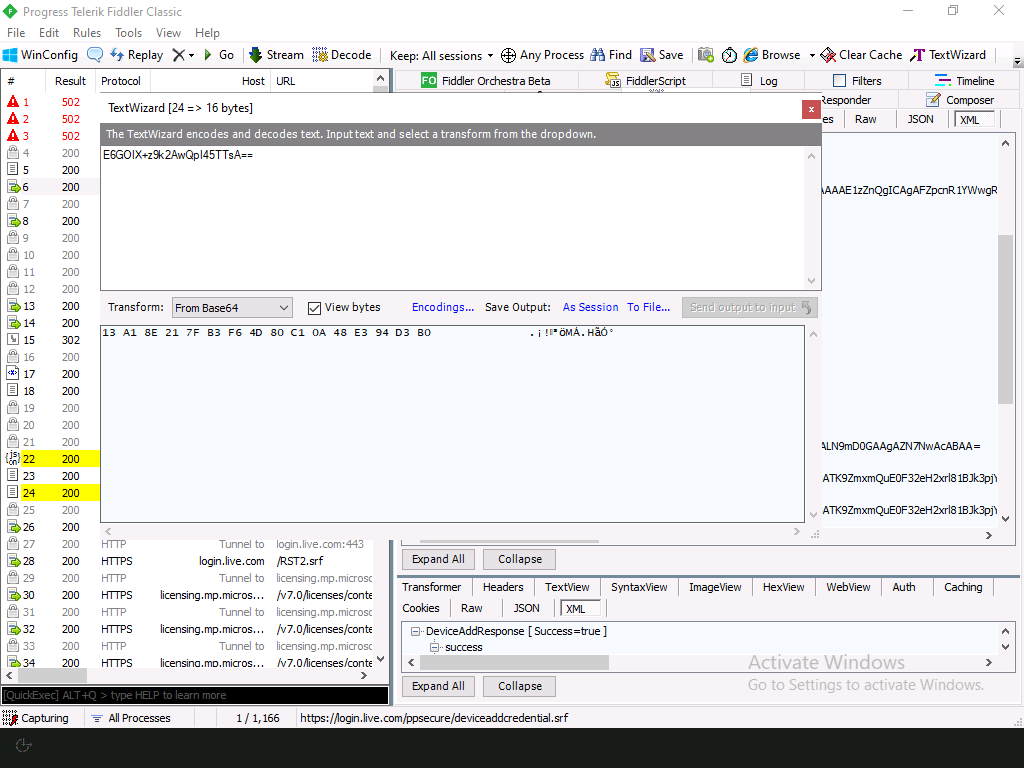
Task: Switch to the HexView response tab
Action: [x=783, y=587]
